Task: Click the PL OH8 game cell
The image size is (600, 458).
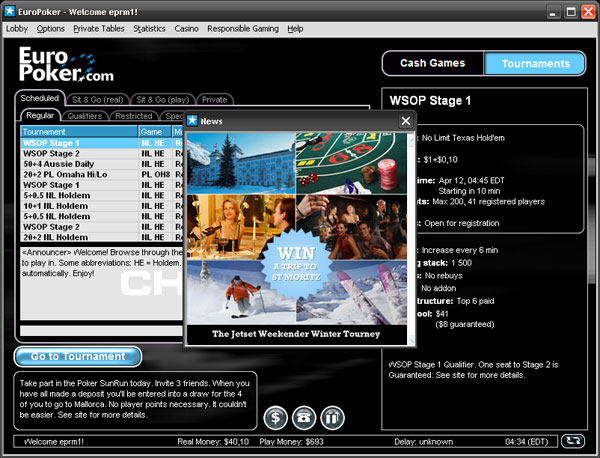Action: click(156, 174)
